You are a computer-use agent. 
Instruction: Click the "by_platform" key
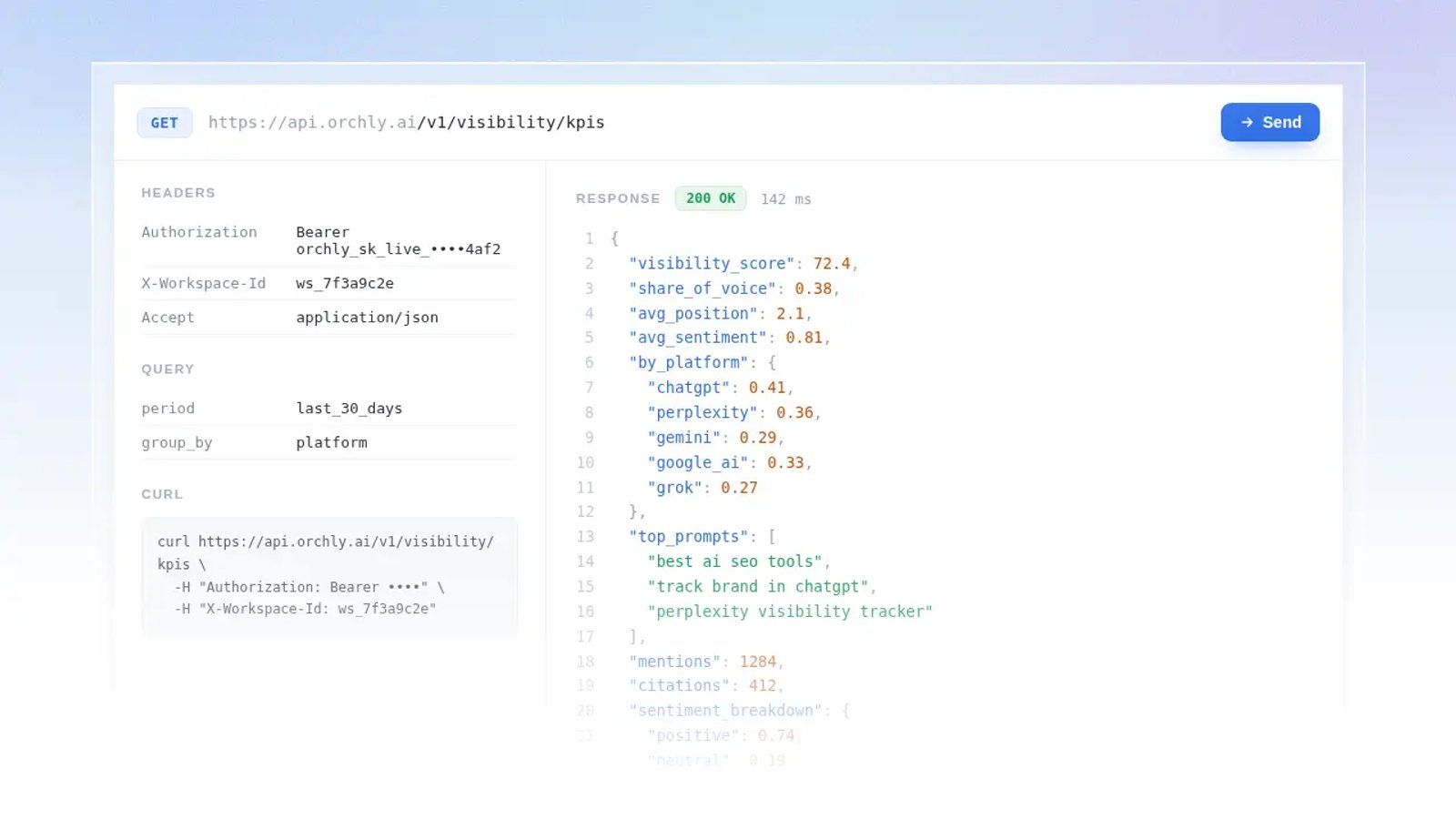coord(689,362)
